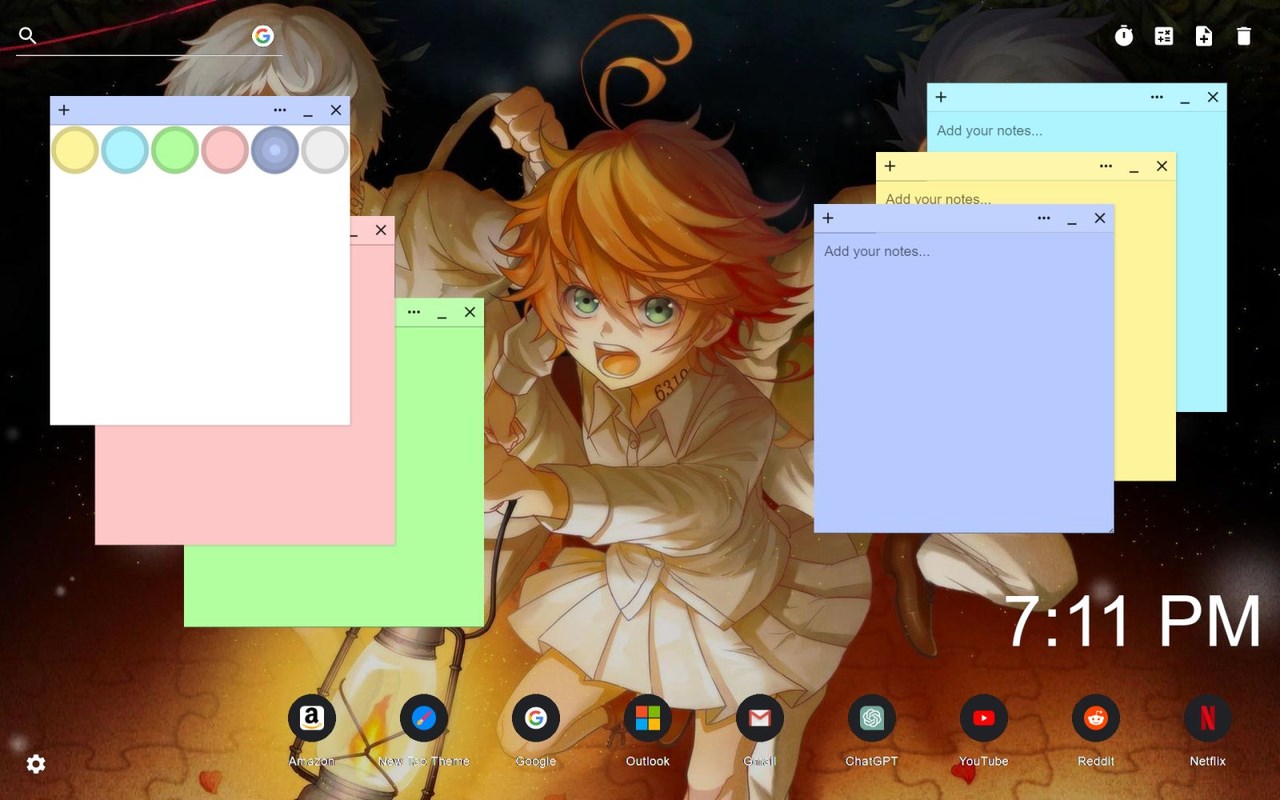Choose the white color swatch
The width and height of the screenshot is (1280, 800).
tap(325, 150)
